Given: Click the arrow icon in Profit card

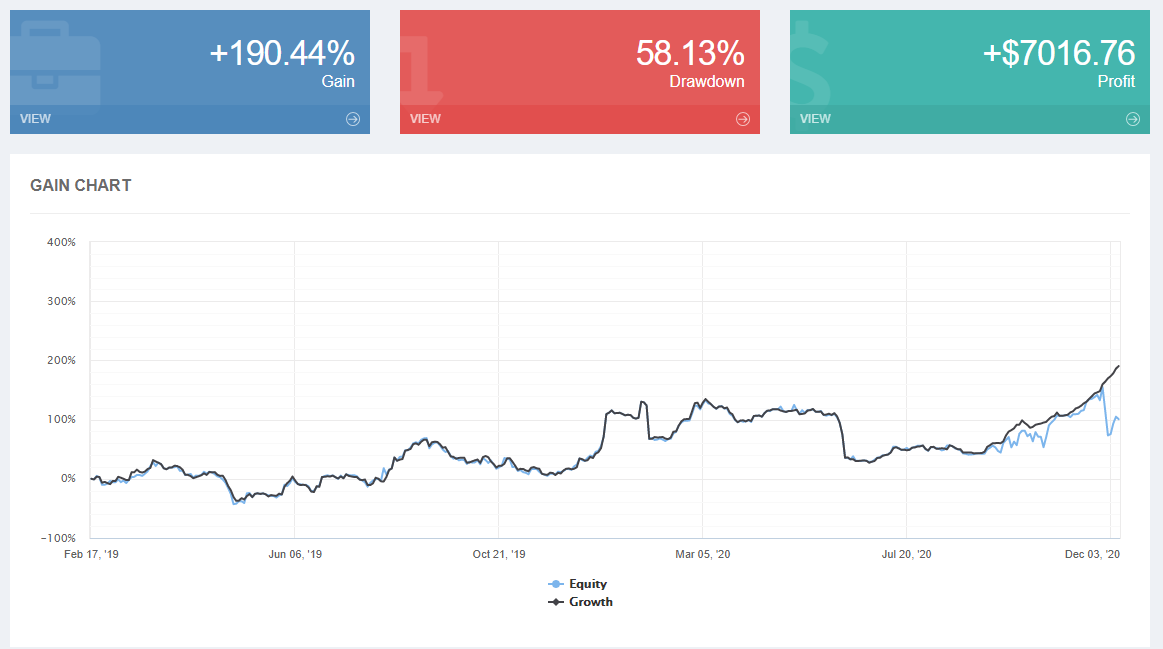Looking at the screenshot, I should [x=1132, y=119].
